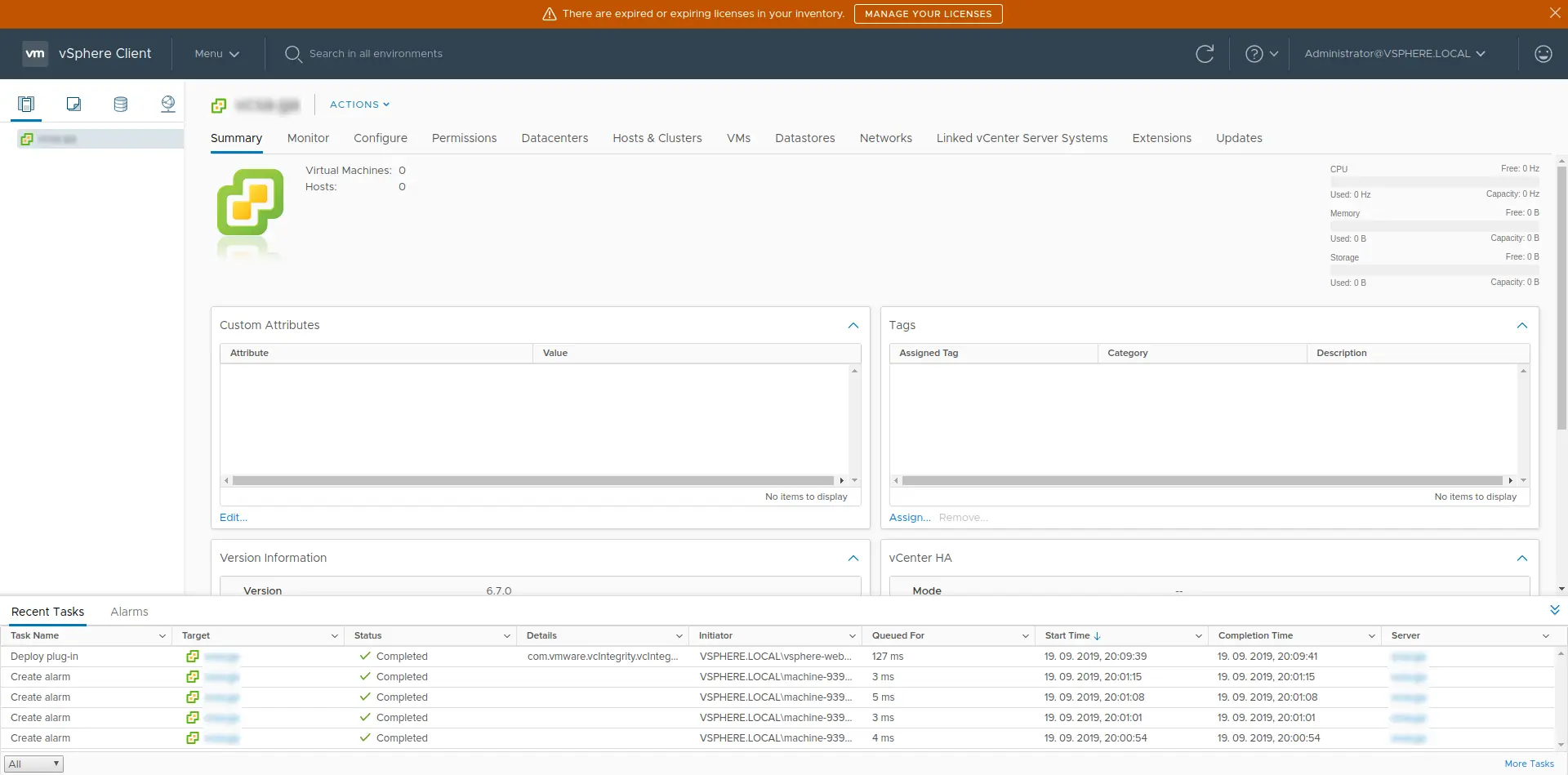The width and height of the screenshot is (1568, 775).
Task: Click target icon of the Deploy plug-in task
Action: tap(193, 656)
